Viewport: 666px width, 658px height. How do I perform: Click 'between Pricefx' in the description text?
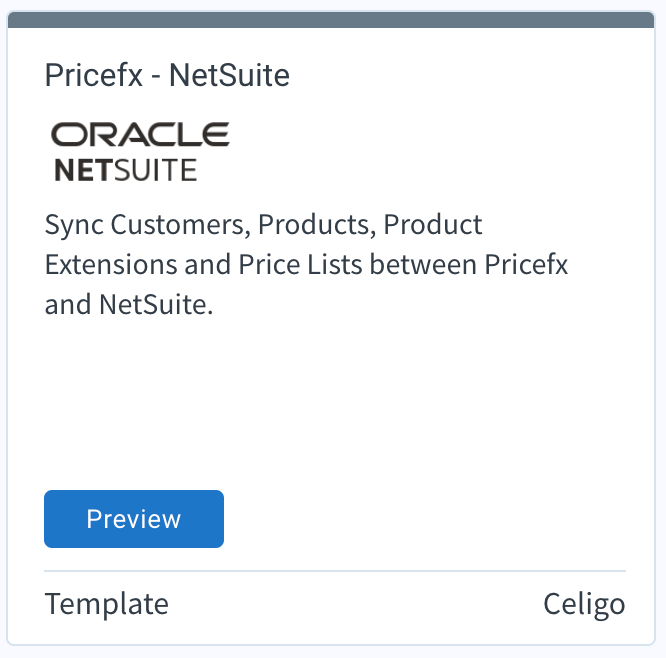click(x=469, y=264)
